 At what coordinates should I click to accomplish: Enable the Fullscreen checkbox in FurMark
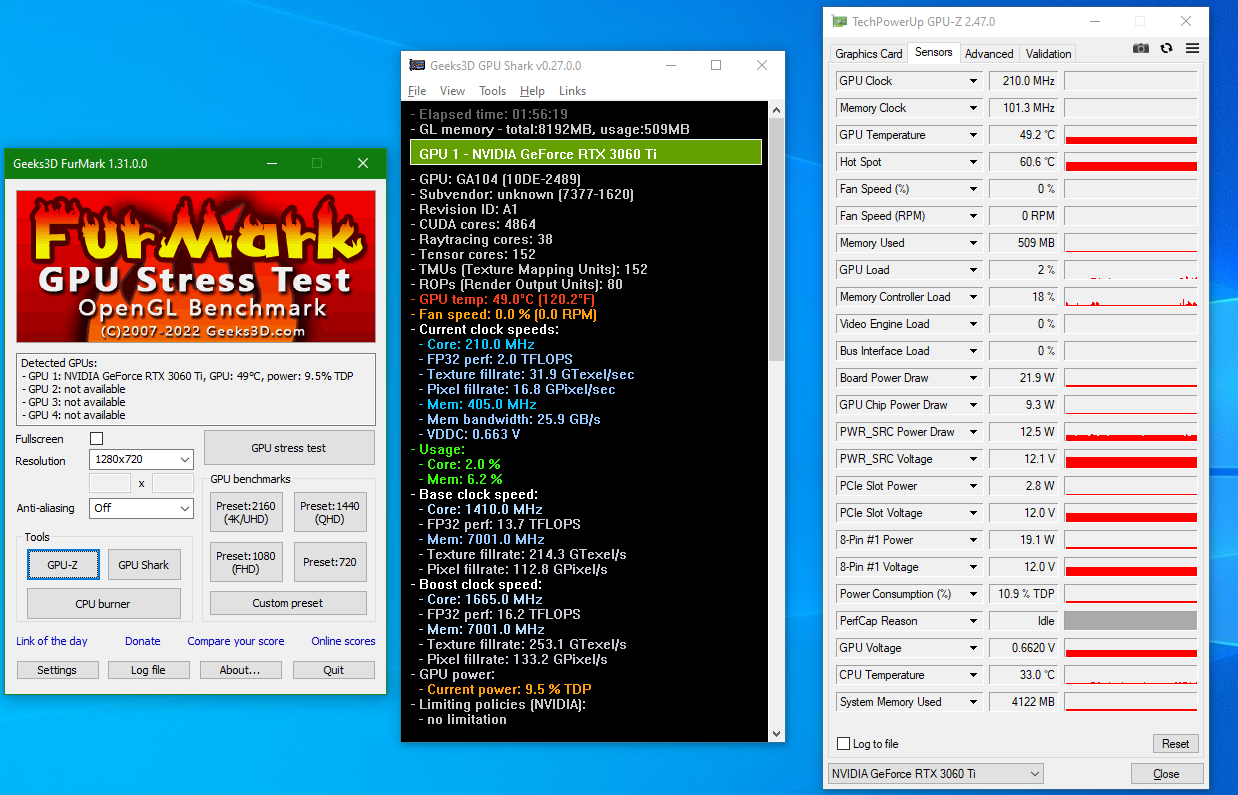coord(97,439)
